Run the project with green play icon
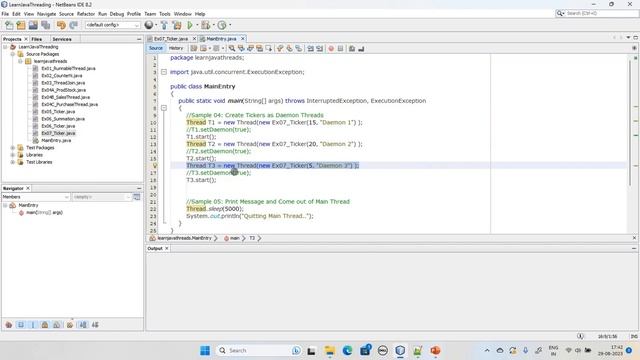The width and height of the screenshot is (640, 360). coord(190,25)
